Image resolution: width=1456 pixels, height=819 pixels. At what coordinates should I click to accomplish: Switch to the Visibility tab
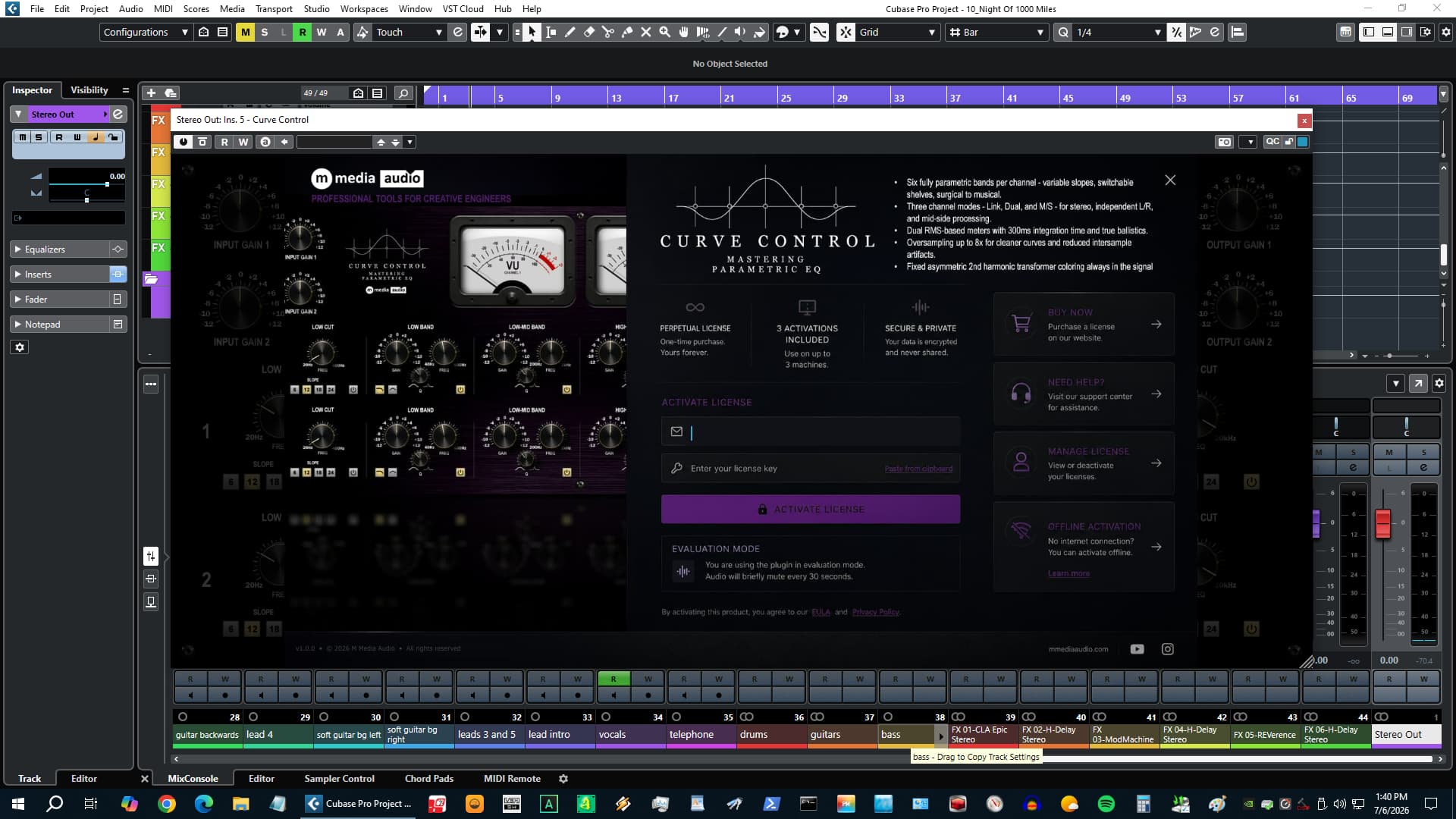coord(89,90)
